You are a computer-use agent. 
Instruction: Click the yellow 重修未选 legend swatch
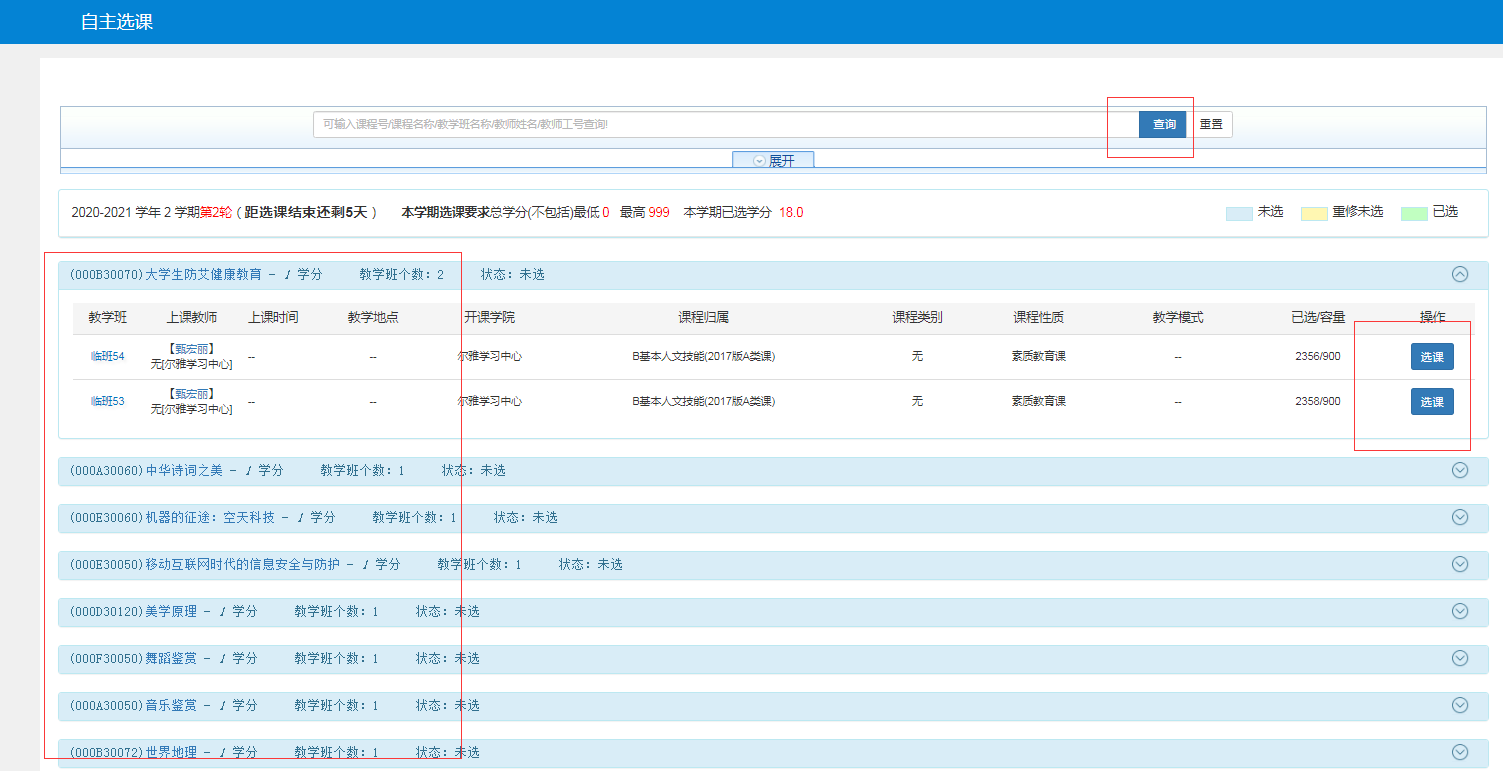pos(1313,213)
